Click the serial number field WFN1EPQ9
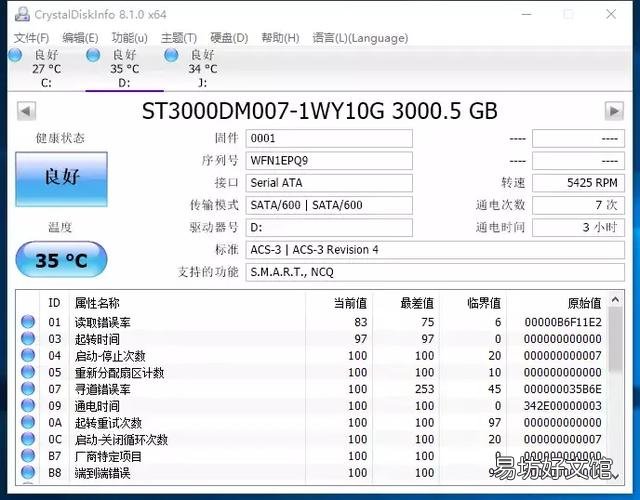The image size is (640, 500). (x=329, y=161)
